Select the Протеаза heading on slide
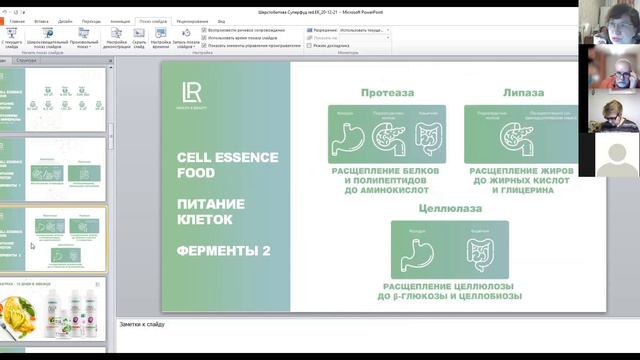This screenshot has width=640, height=360. click(x=387, y=93)
